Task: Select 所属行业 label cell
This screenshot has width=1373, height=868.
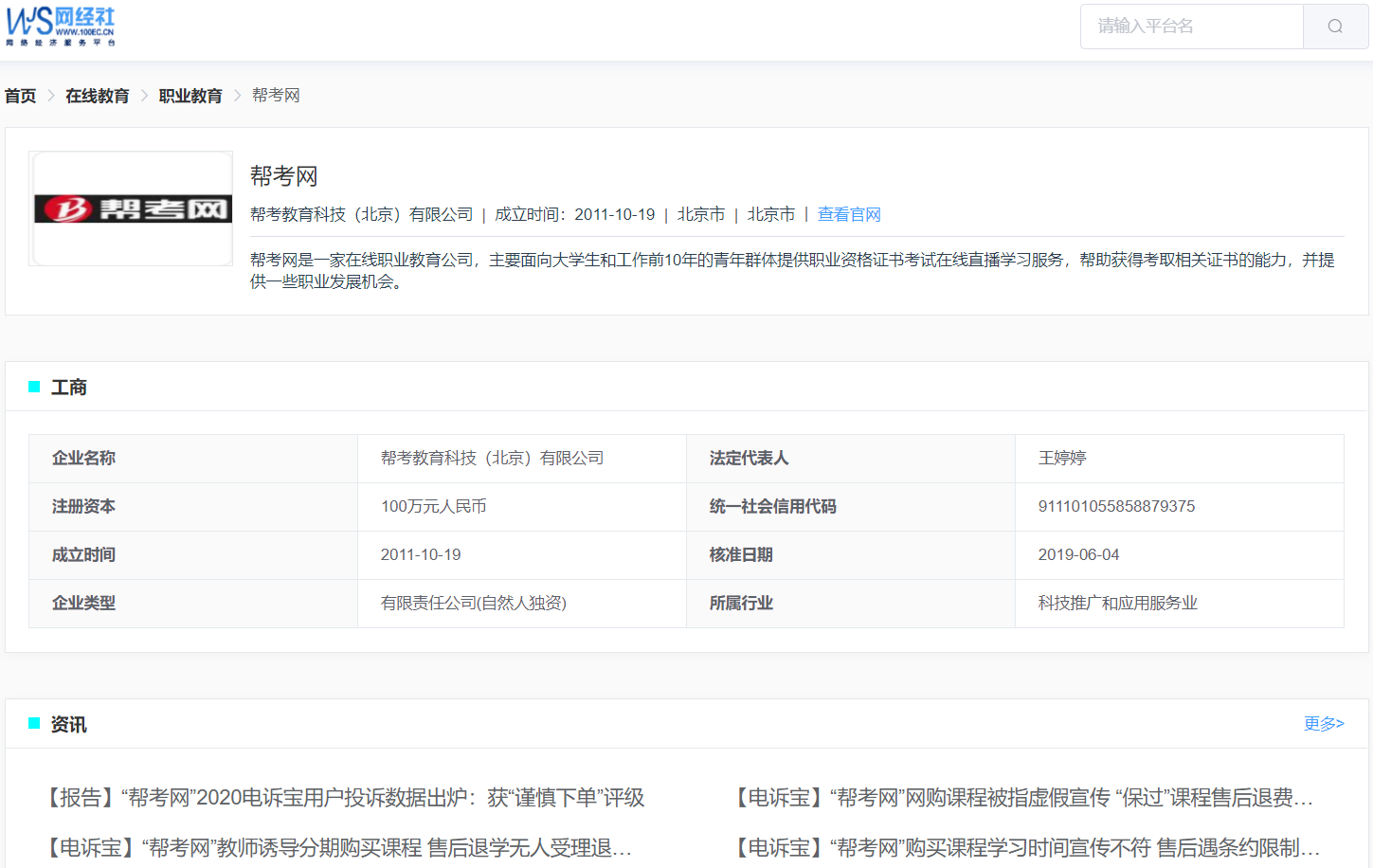Action: [x=851, y=604]
